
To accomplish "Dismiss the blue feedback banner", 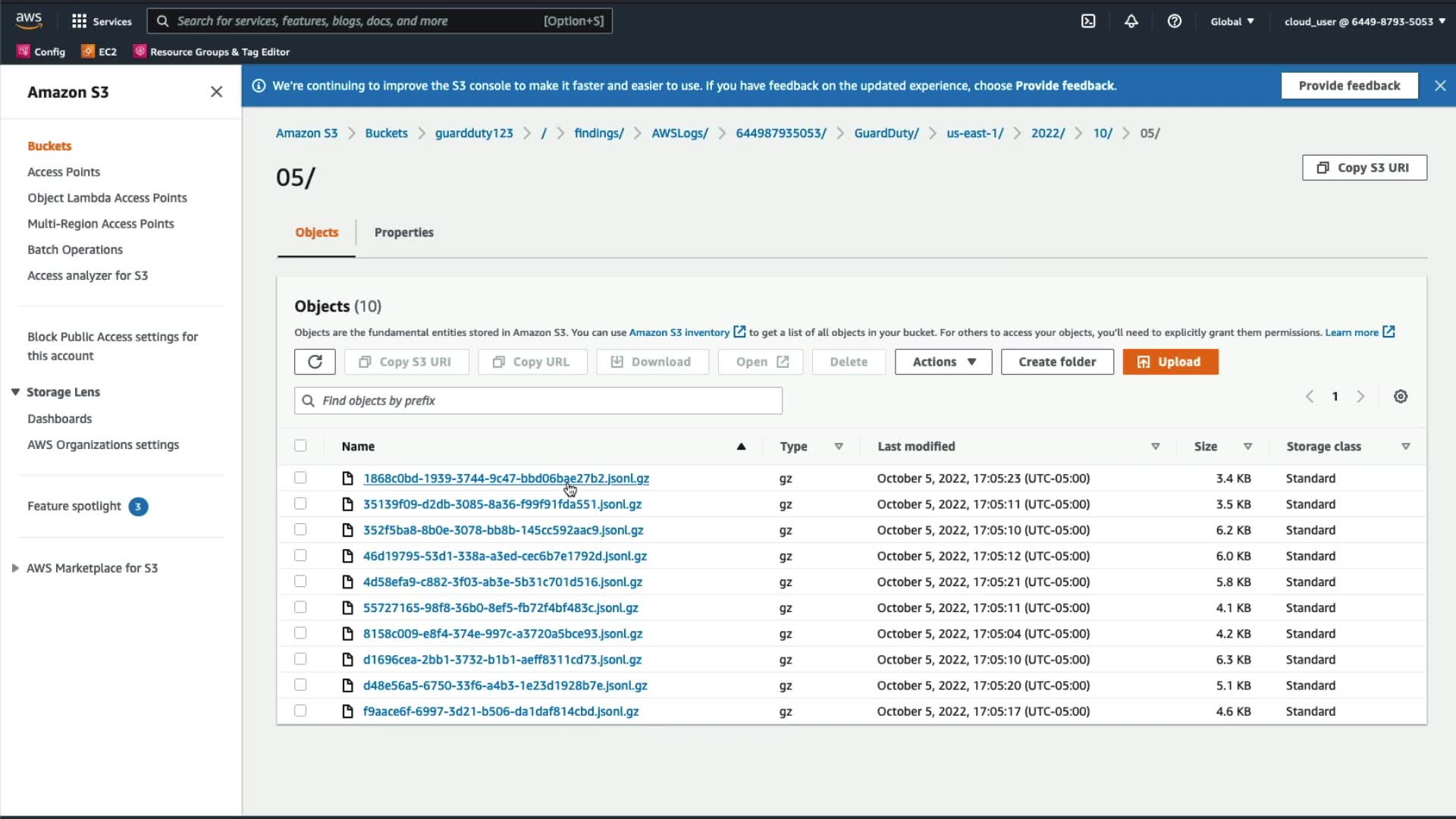I will pyautogui.click(x=1439, y=86).
